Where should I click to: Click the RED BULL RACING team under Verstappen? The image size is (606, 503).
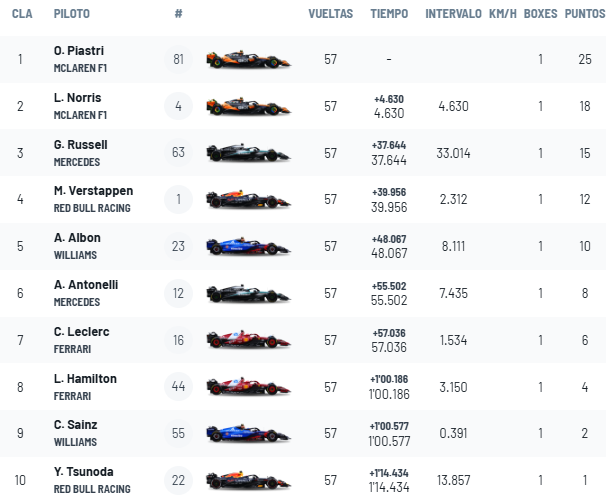[x=92, y=208]
